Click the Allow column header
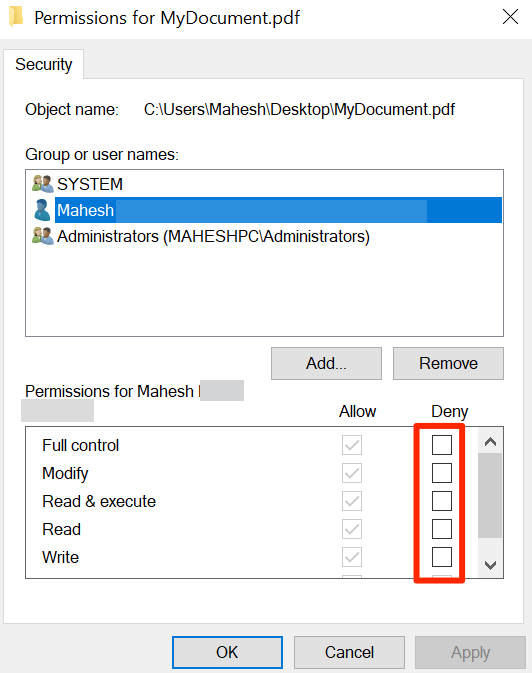Viewport: 532px width, 673px height. click(x=357, y=411)
